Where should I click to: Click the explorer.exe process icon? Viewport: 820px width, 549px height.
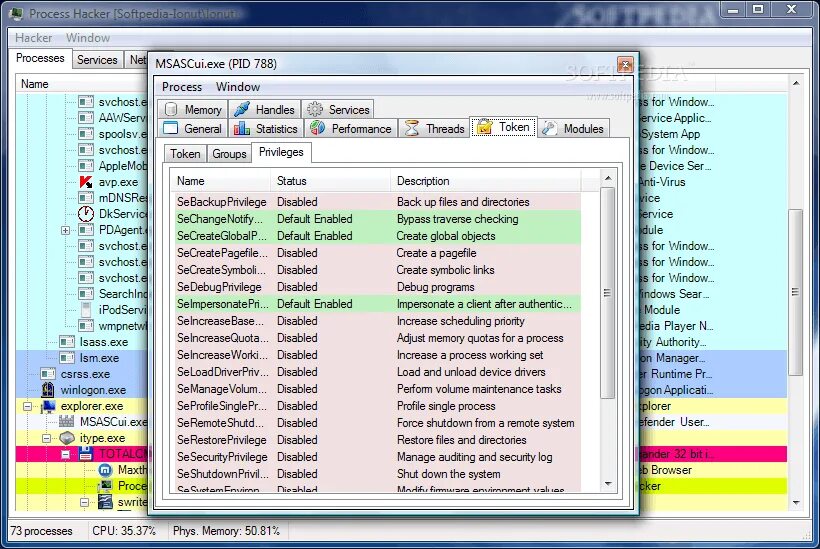coord(48,406)
